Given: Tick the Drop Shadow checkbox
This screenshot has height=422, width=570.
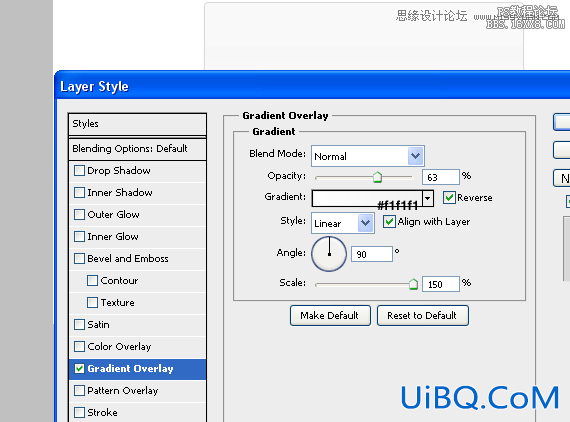Looking at the screenshot, I should click(x=79, y=170).
